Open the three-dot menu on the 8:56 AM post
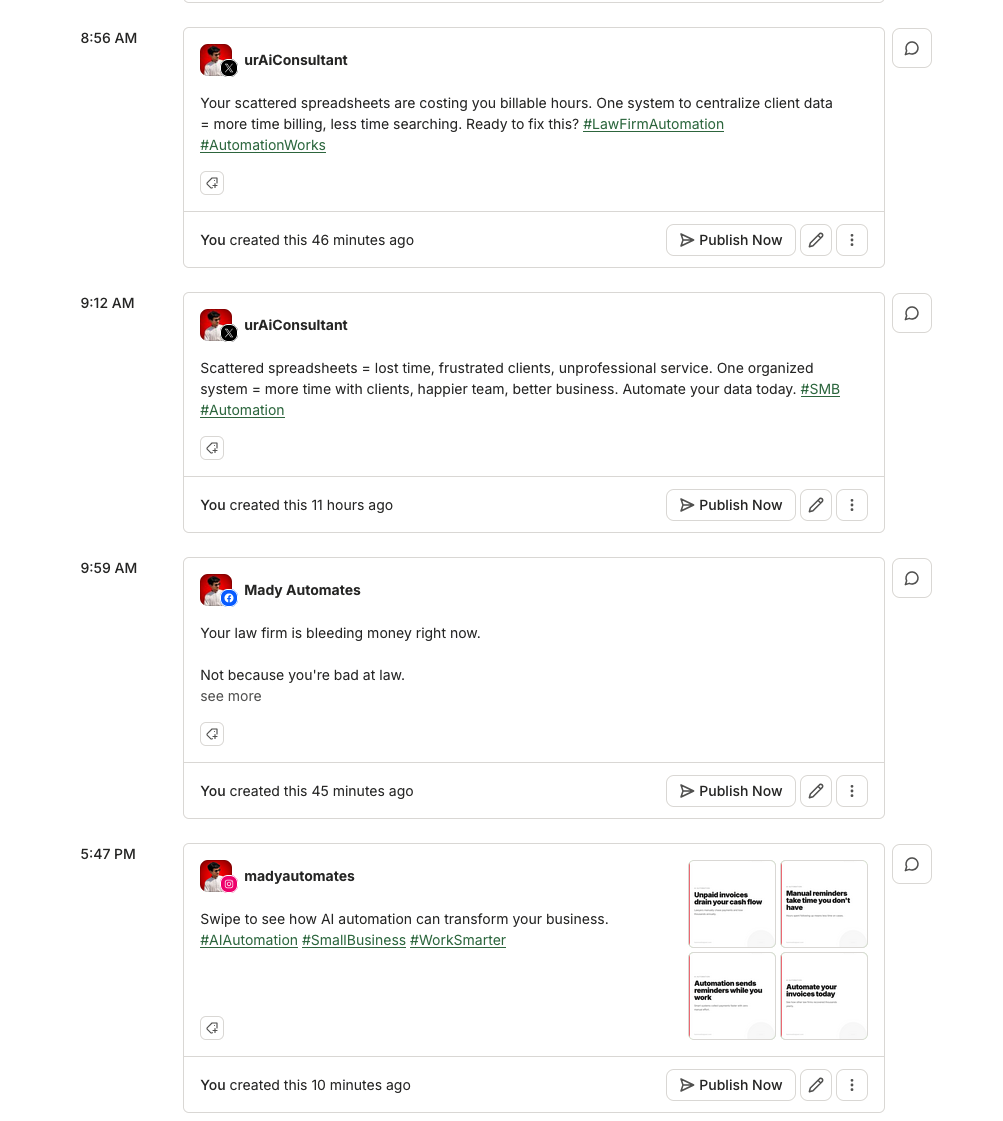 851,240
